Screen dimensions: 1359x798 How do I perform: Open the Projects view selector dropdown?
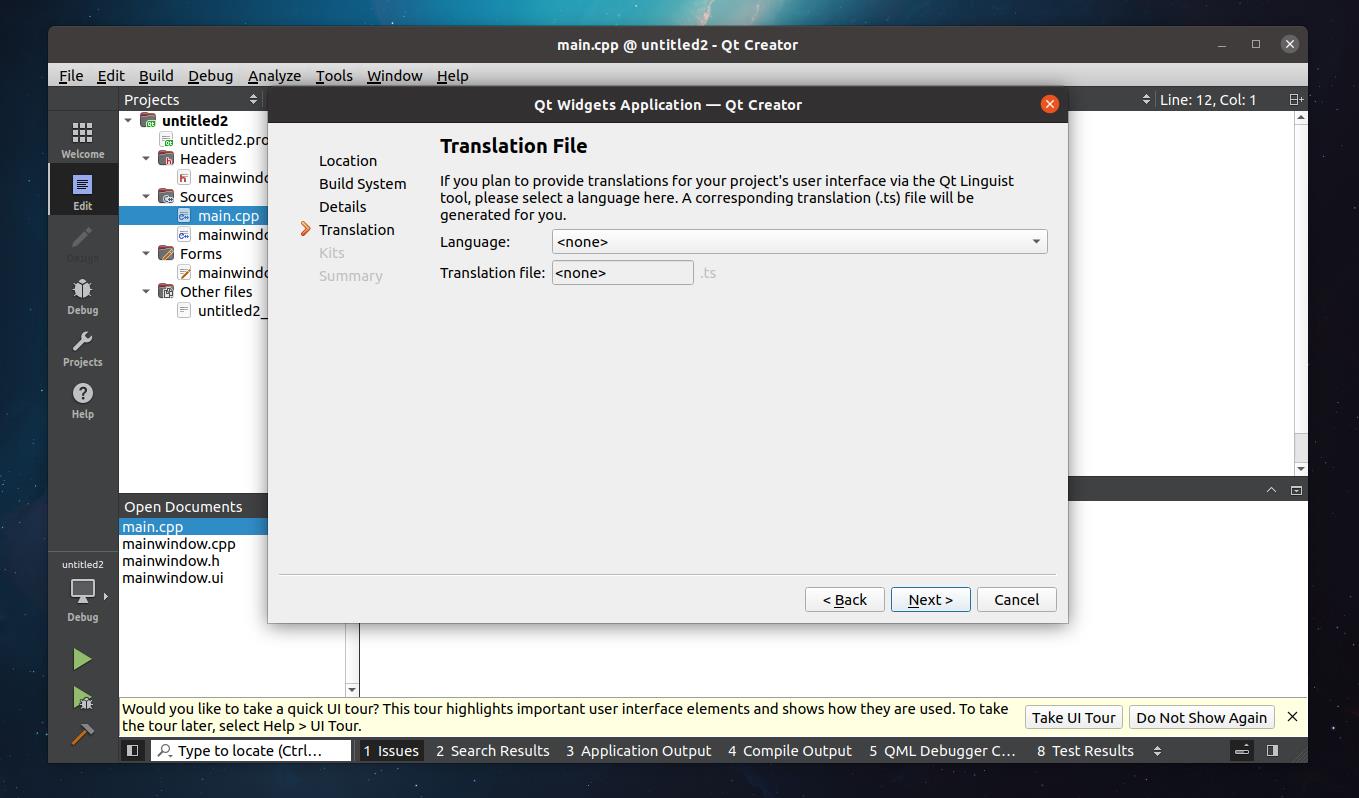[191, 99]
